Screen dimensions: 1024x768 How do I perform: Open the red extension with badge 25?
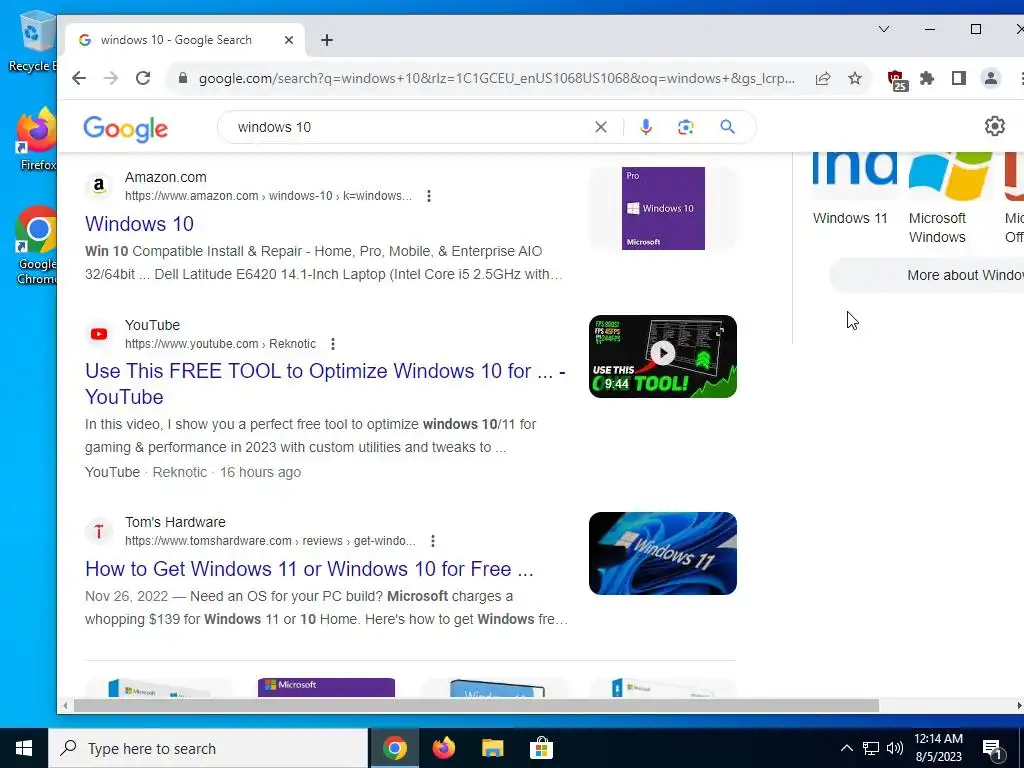897,80
